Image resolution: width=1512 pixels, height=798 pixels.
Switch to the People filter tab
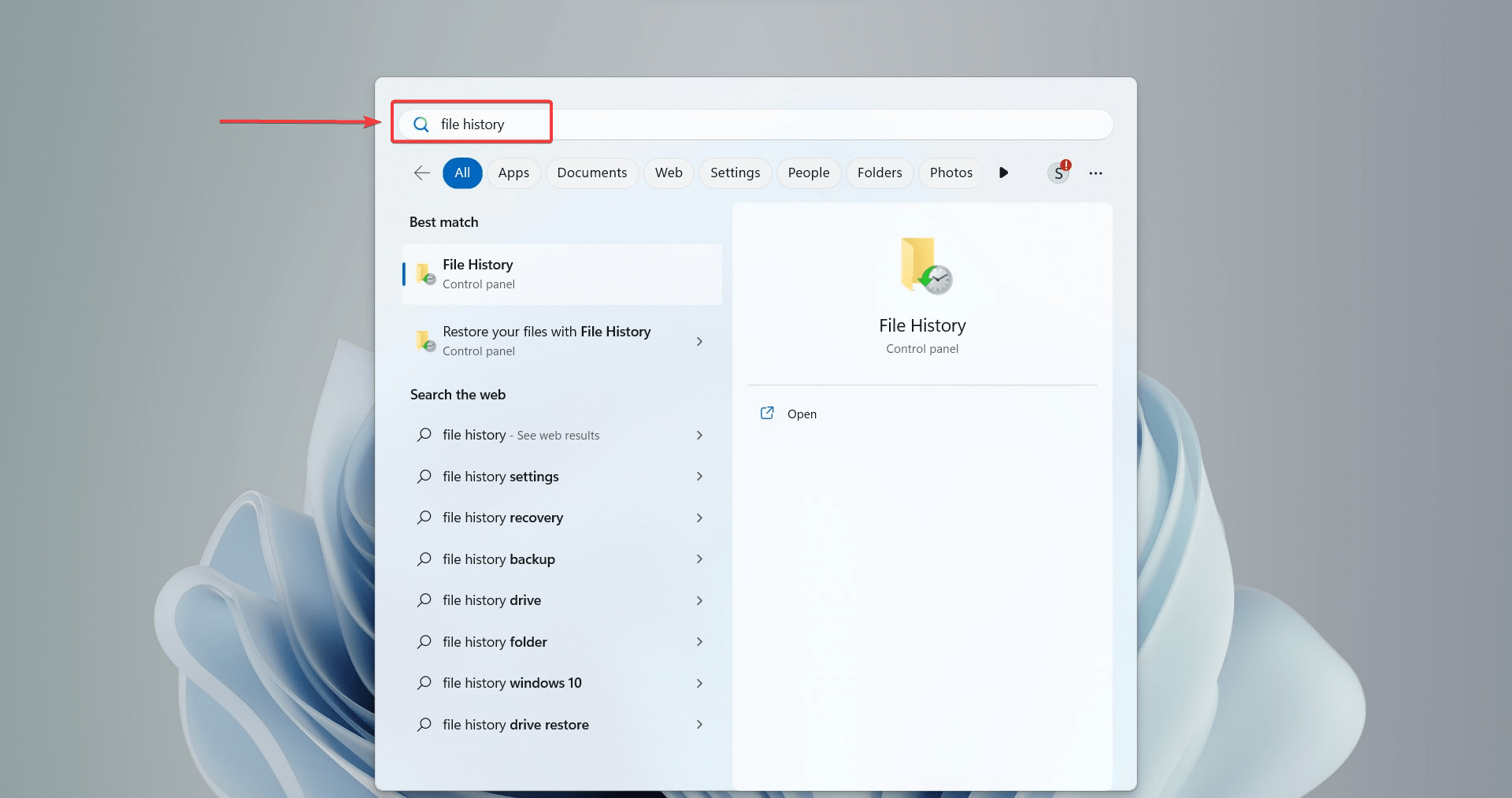point(809,173)
